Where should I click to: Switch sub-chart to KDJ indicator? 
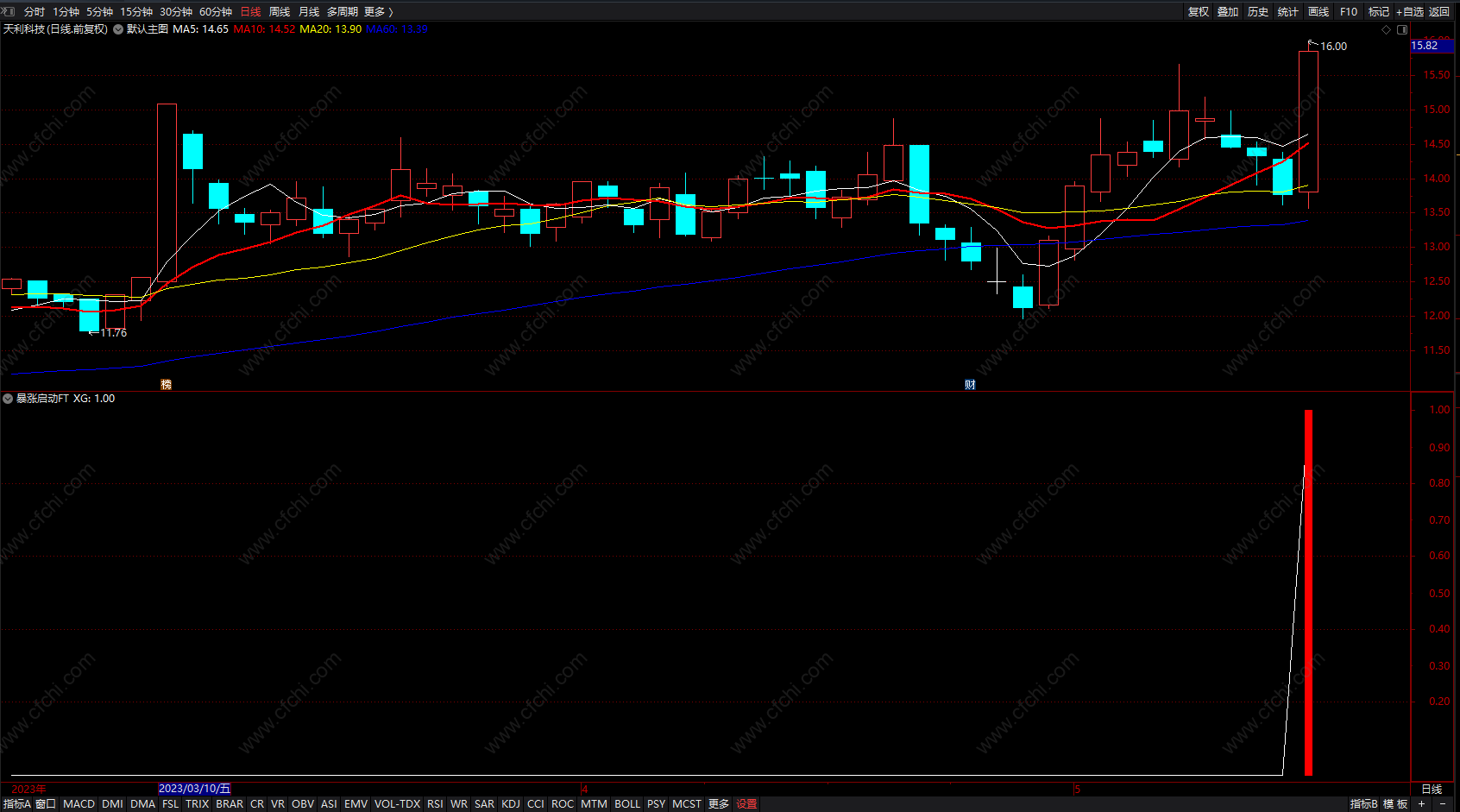click(x=511, y=804)
